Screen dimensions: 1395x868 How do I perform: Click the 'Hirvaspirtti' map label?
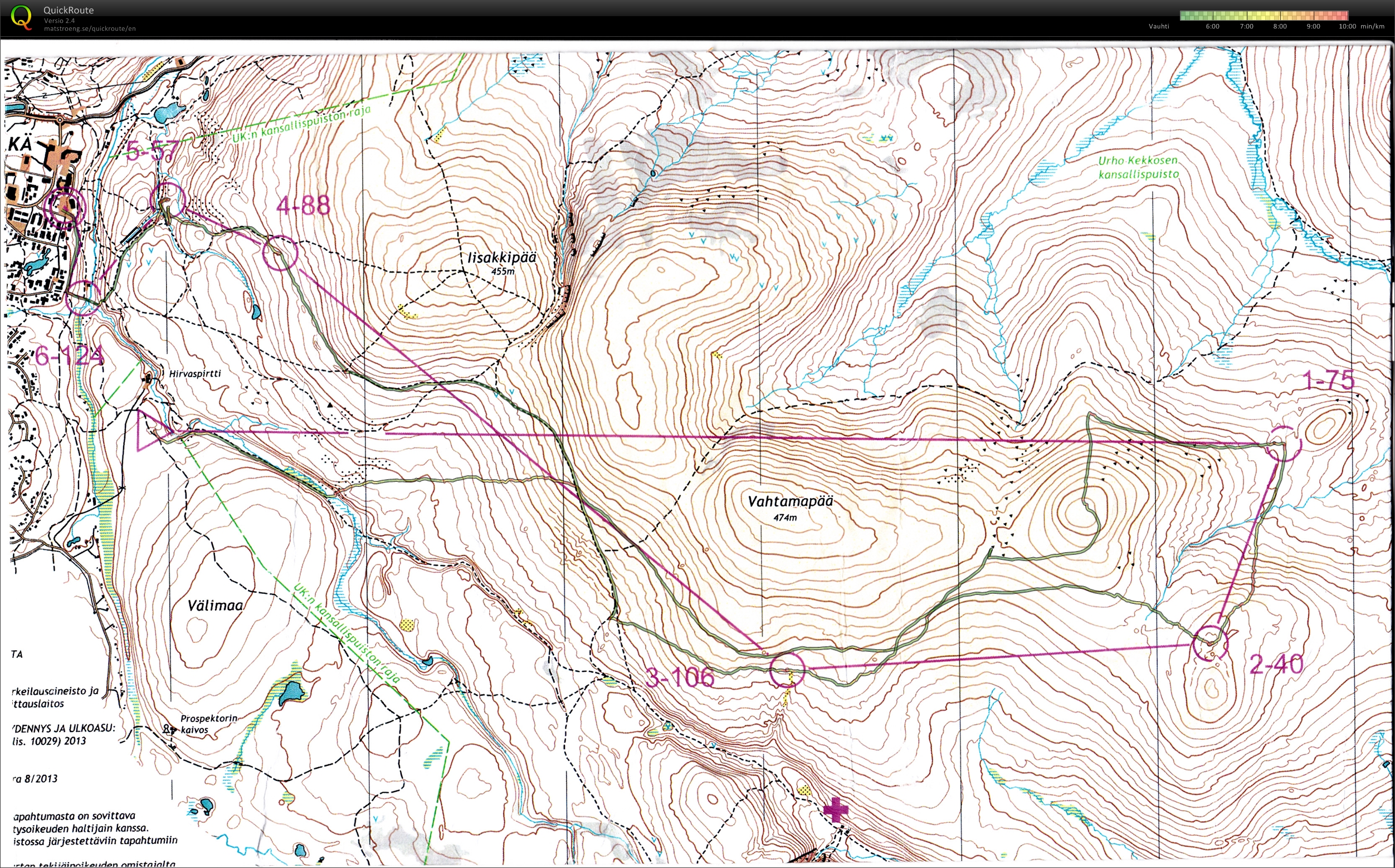pos(194,373)
